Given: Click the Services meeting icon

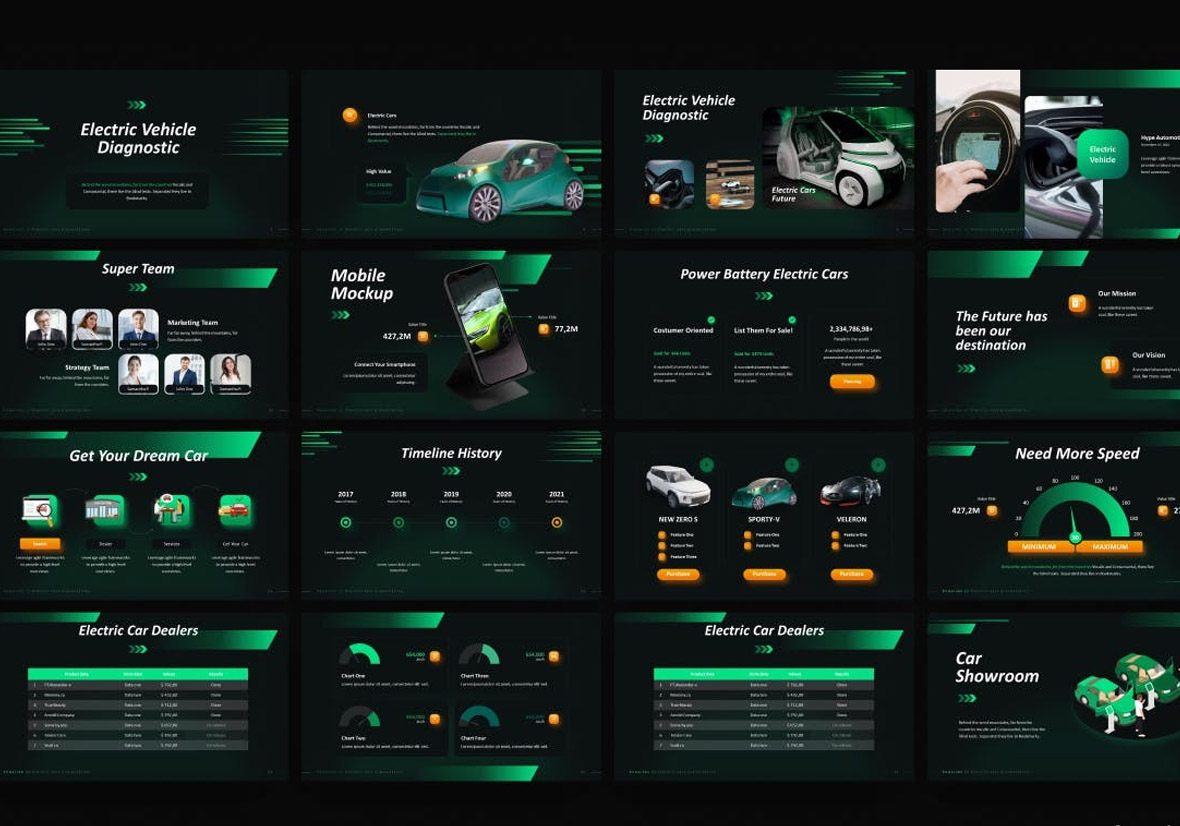Looking at the screenshot, I should [x=171, y=510].
